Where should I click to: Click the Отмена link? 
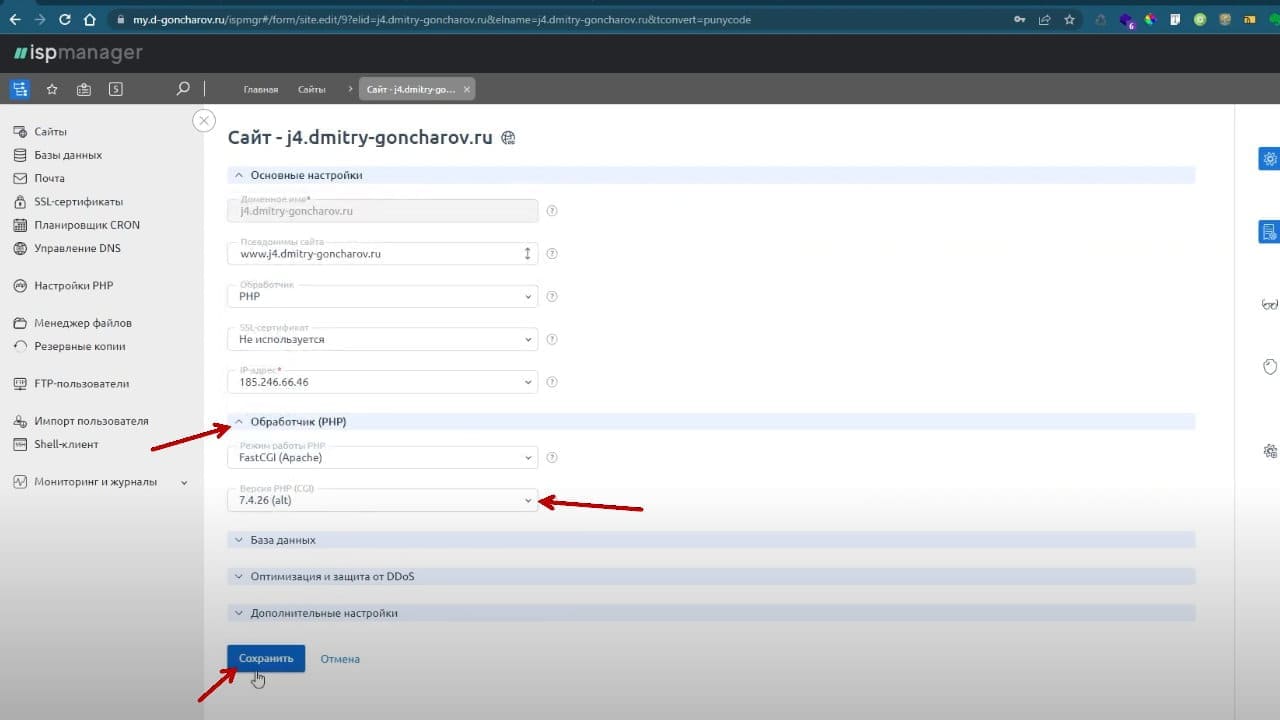340,659
